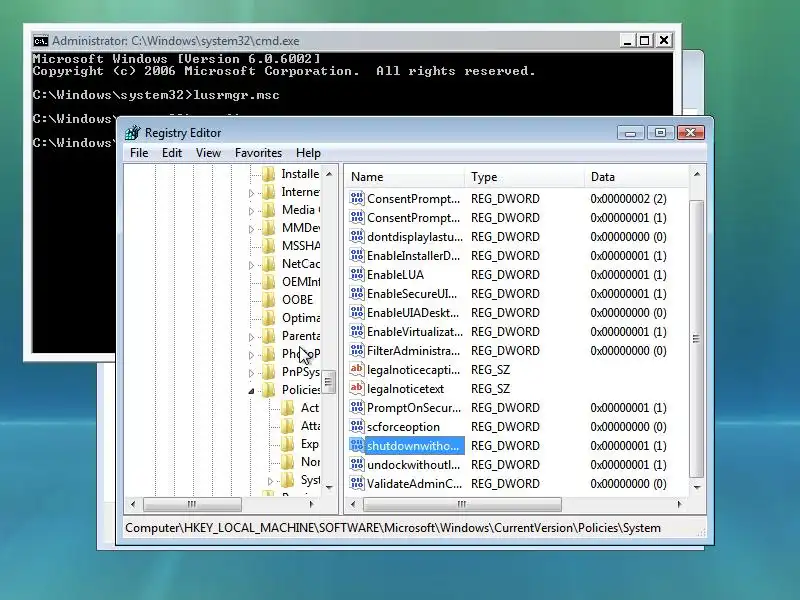
Task: Select the Atta subfolder icon under Policies
Action: [x=288, y=426]
